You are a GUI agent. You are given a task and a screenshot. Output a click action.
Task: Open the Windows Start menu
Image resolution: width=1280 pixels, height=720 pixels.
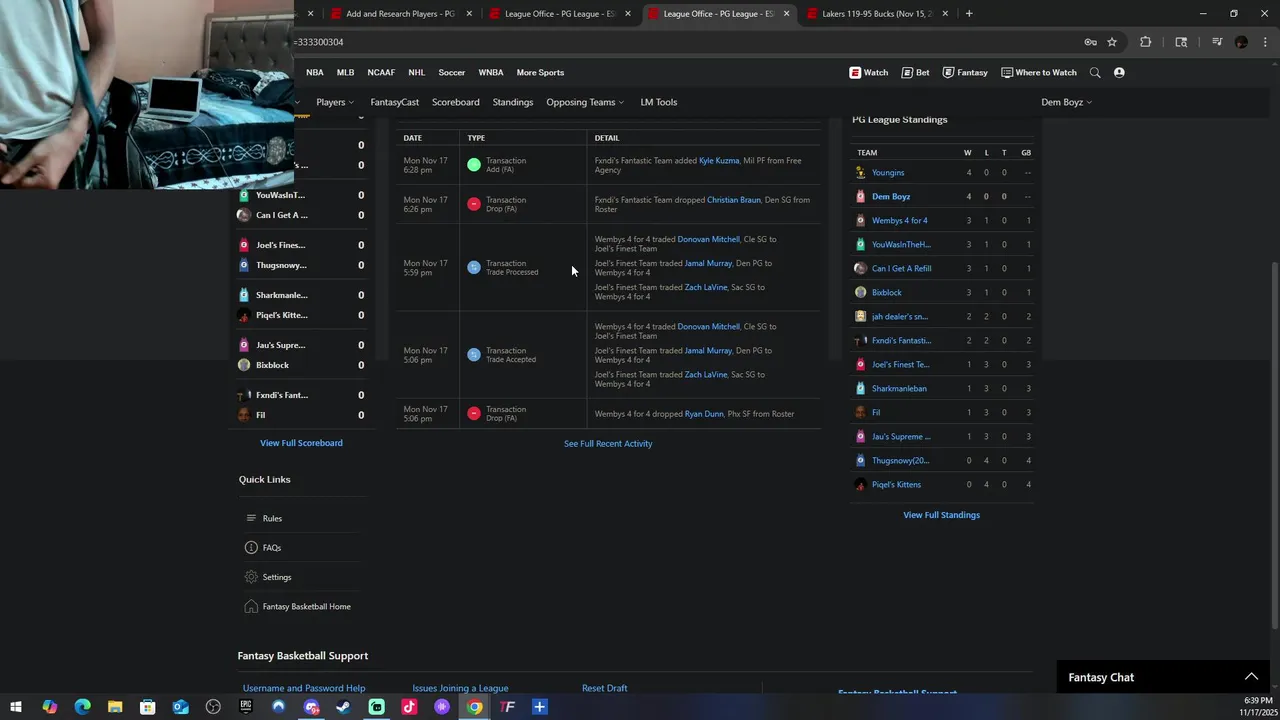click(16, 707)
